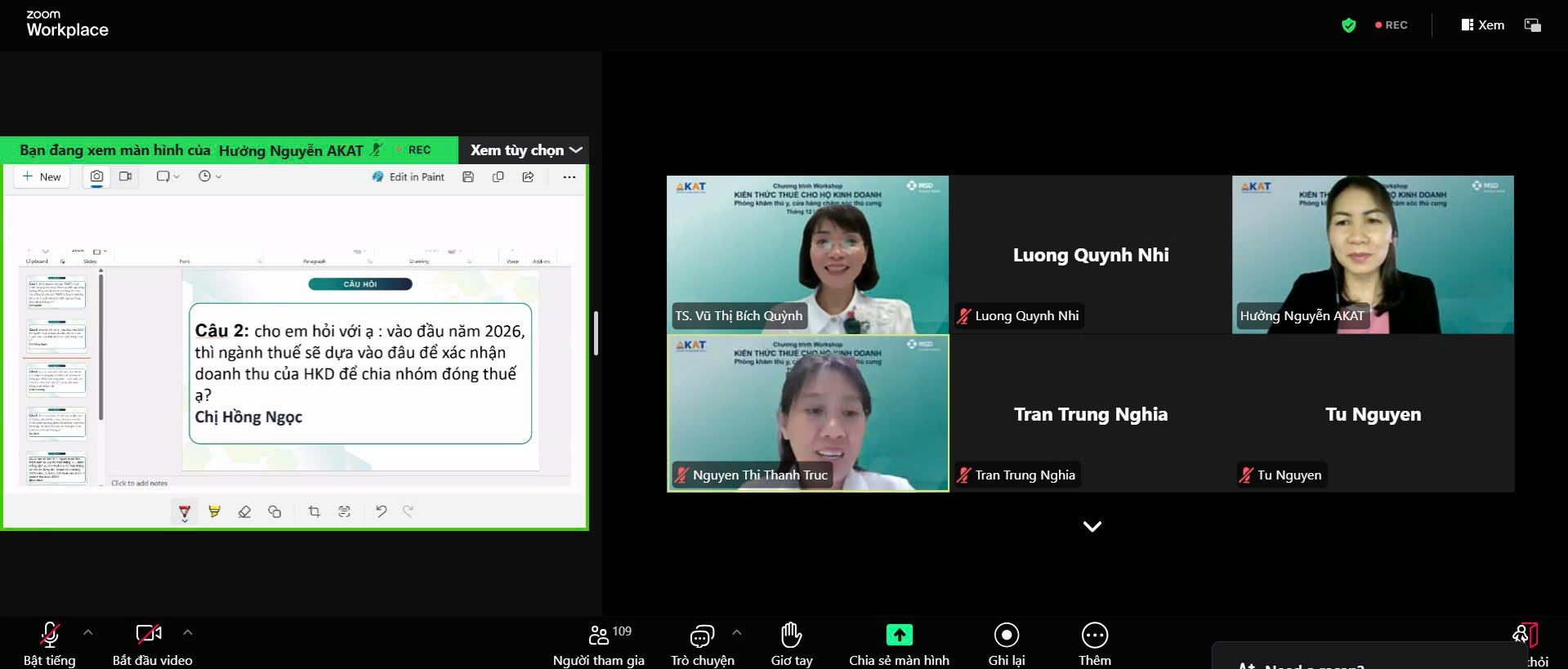The height and width of the screenshot is (669, 1568).
Task: Expand audio options arrow beside Bật tiếng
Action: (88, 632)
